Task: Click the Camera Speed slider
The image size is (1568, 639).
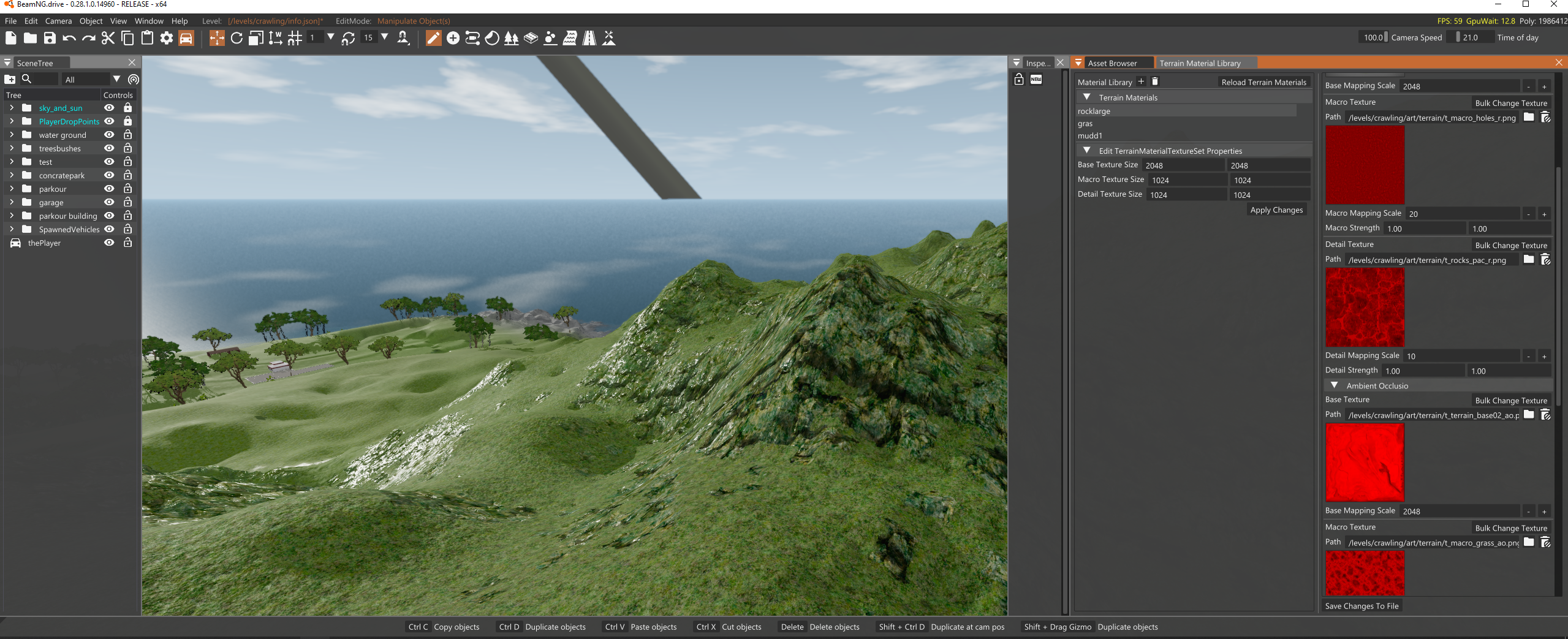Action: 1373,37
